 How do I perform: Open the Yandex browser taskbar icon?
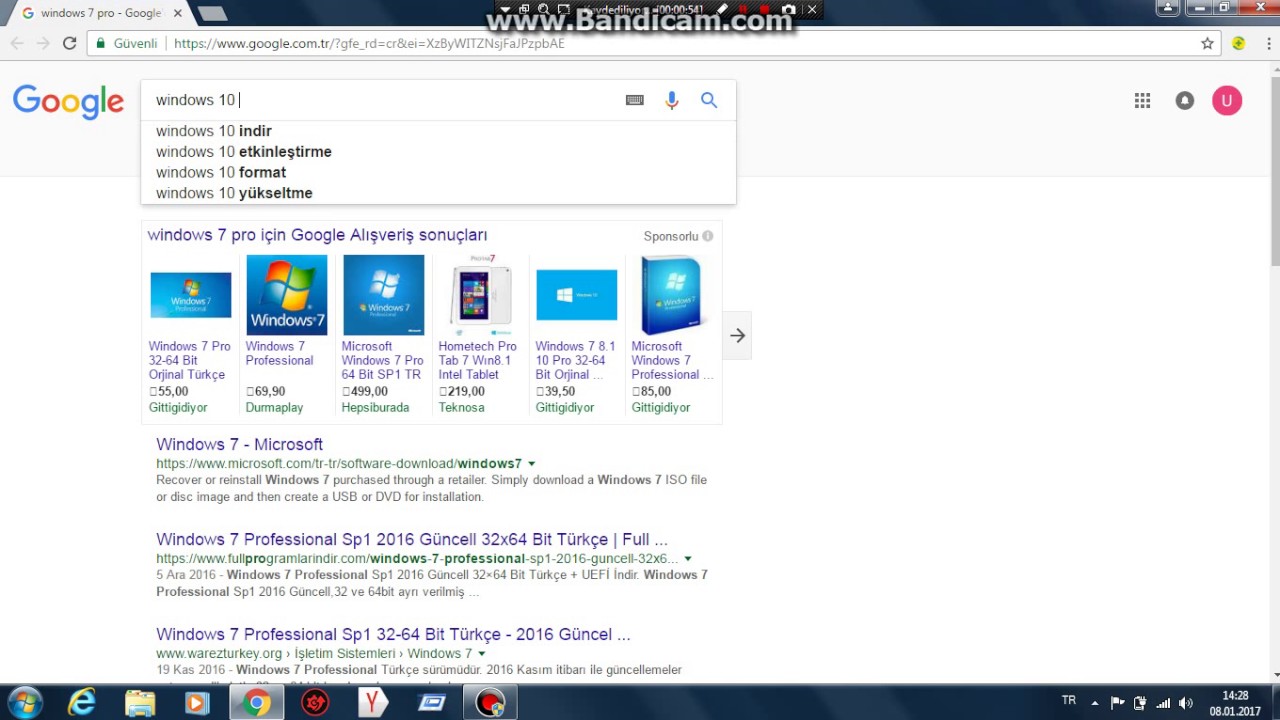tap(373, 703)
